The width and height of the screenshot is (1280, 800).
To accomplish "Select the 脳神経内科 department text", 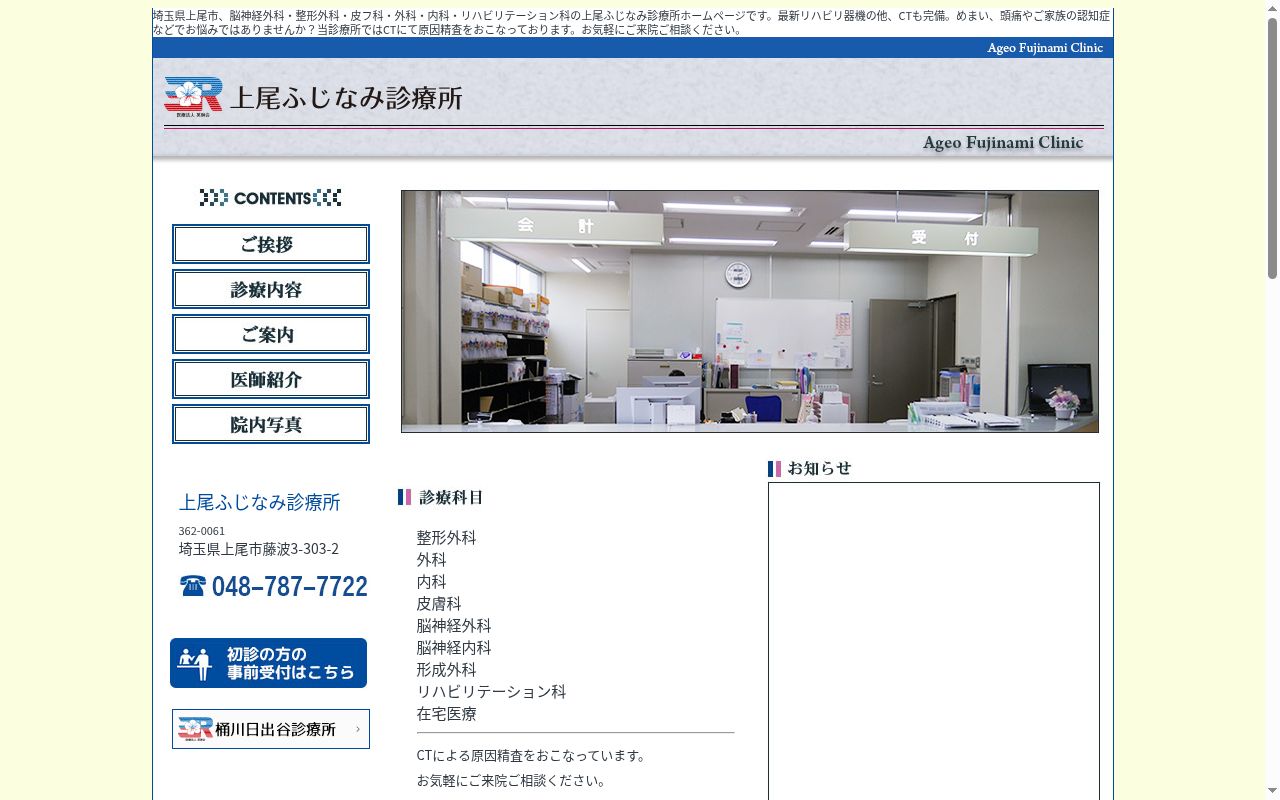I will (454, 648).
